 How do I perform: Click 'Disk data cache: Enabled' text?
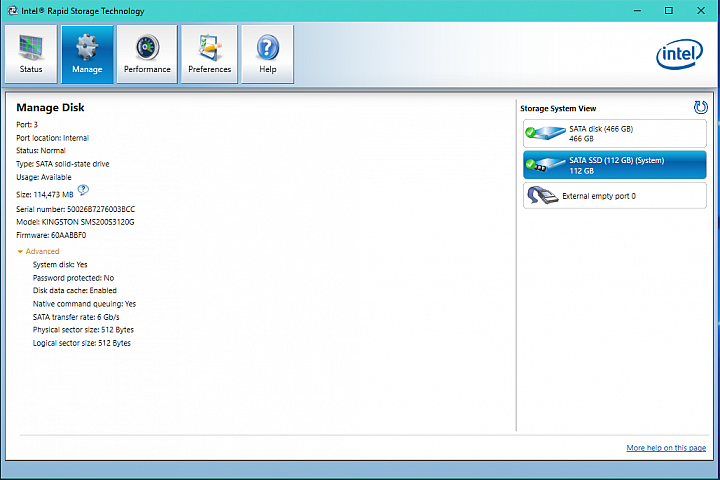tap(75, 291)
